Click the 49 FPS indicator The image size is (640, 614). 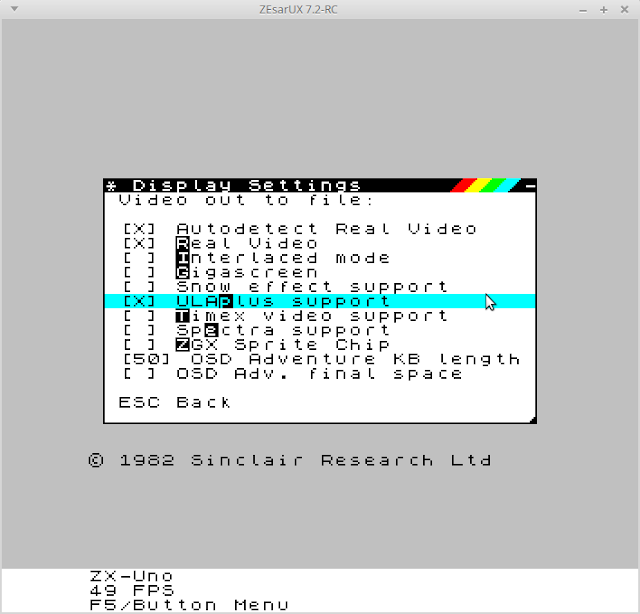click(x=131, y=590)
